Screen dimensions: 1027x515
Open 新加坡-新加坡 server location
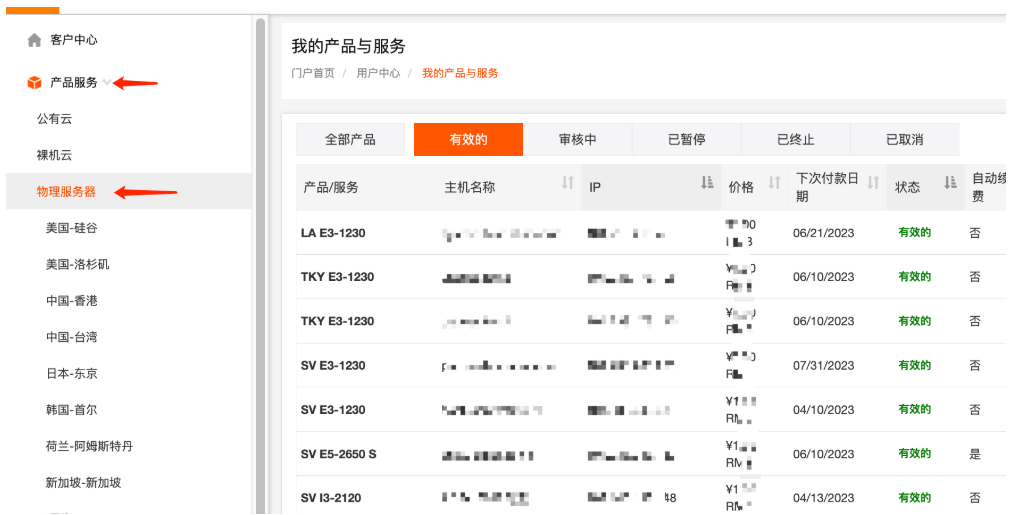(83, 483)
